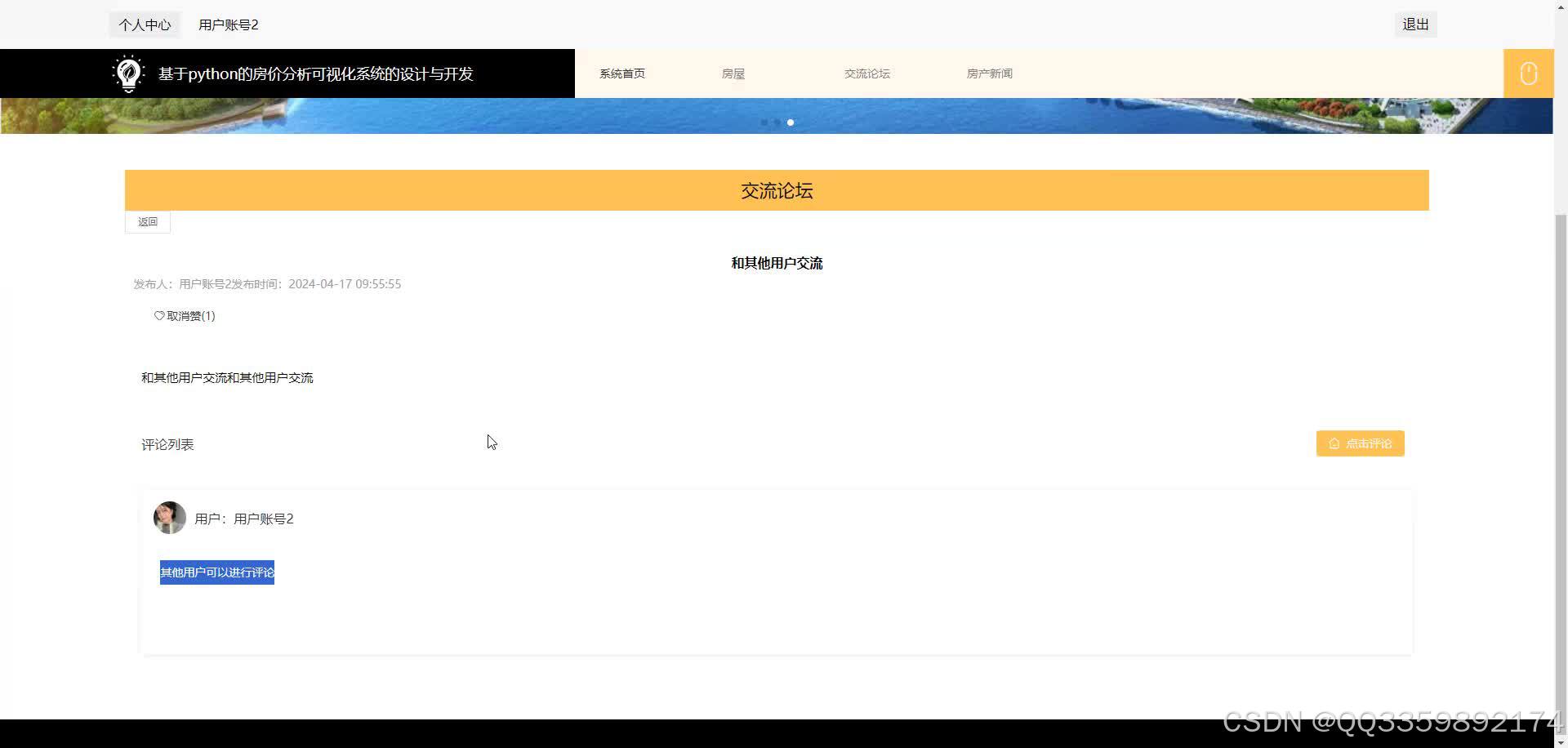Click the scrollbar up arrow
1568x748 pixels.
(x=1561, y=6)
